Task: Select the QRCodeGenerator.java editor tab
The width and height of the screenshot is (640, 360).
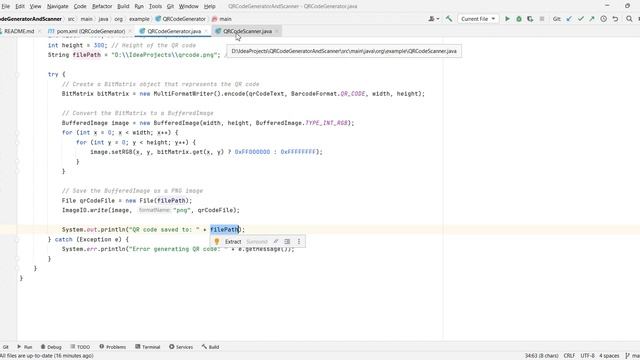Action: tap(174, 31)
